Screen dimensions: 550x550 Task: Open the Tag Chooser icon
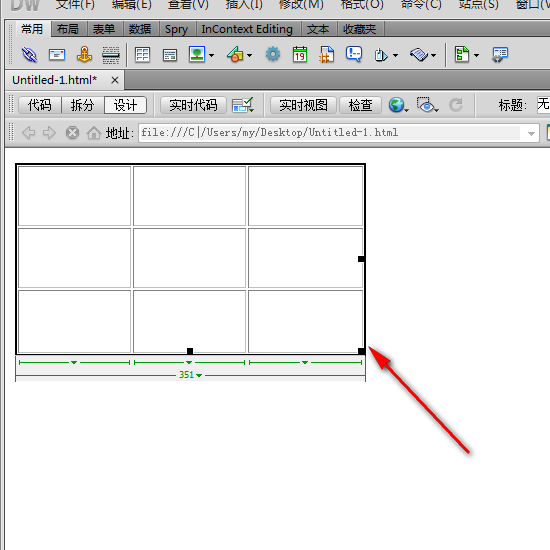(500, 55)
